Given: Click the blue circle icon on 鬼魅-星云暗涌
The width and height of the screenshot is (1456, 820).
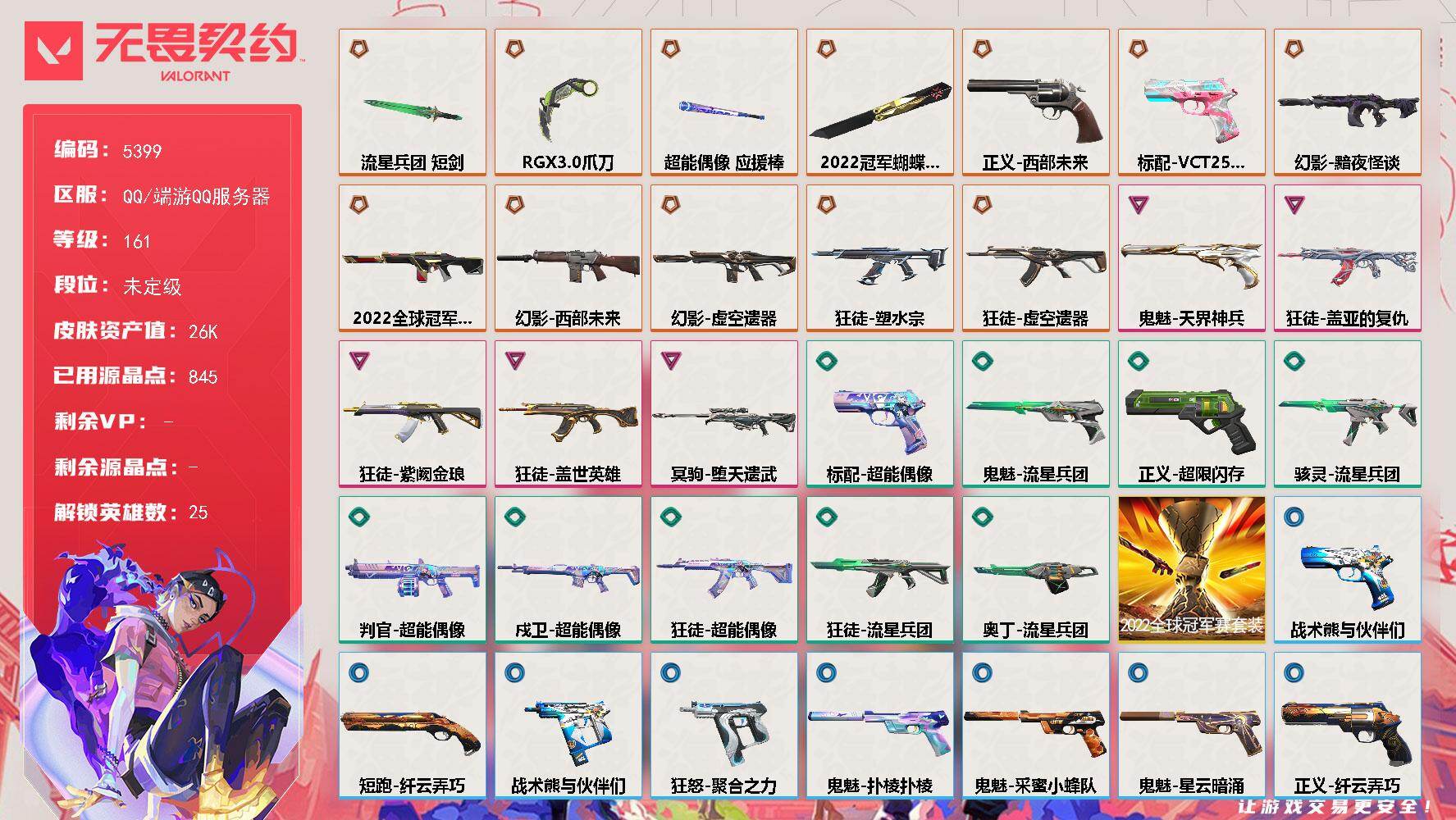Looking at the screenshot, I should pos(1138,672).
